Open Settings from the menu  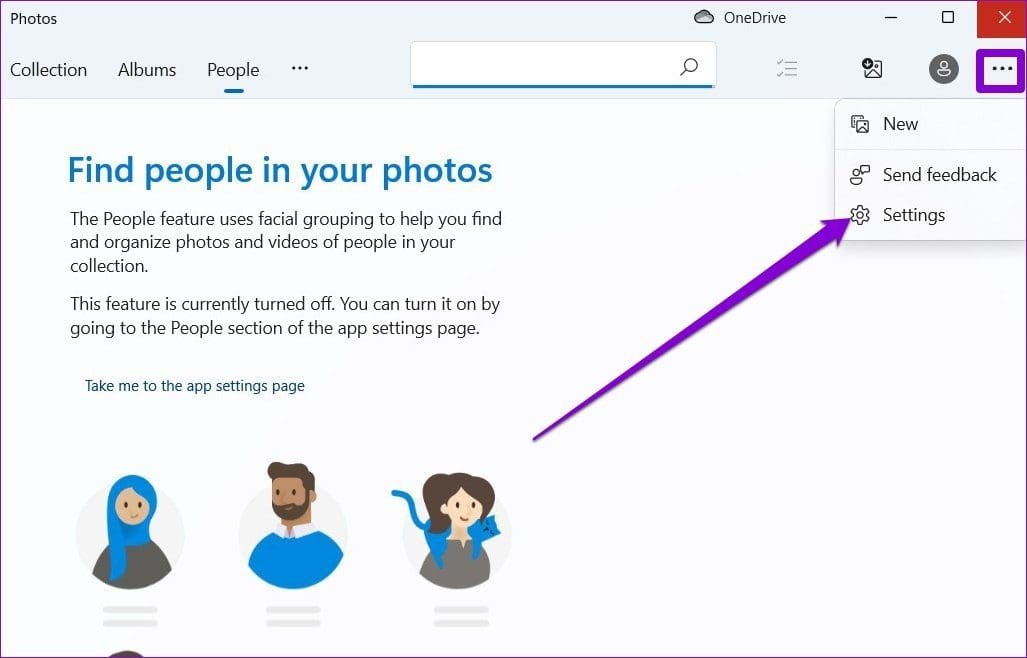(x=930, y=215)
